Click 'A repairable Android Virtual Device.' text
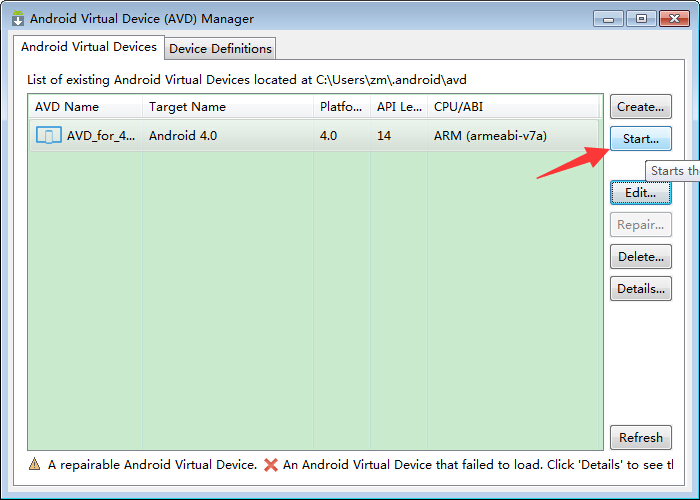 point(152,465)
